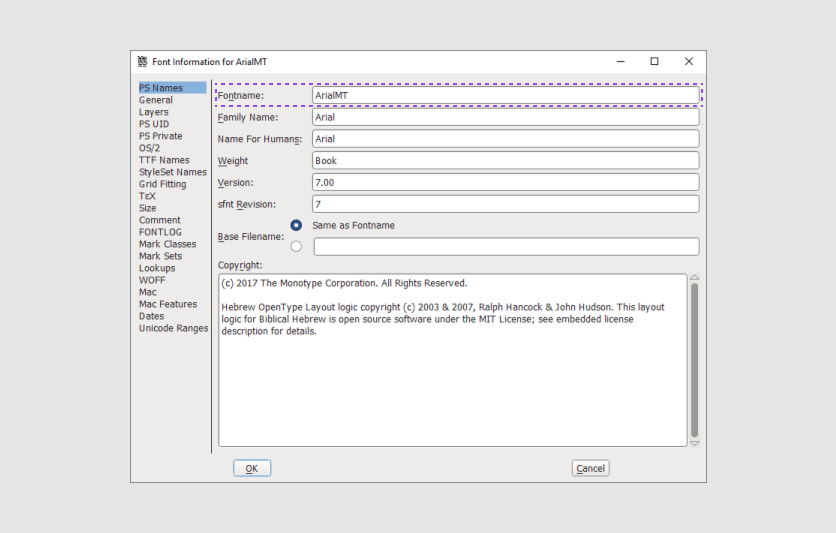
Task: Open the TTF Names section
Action: (164, 160)
